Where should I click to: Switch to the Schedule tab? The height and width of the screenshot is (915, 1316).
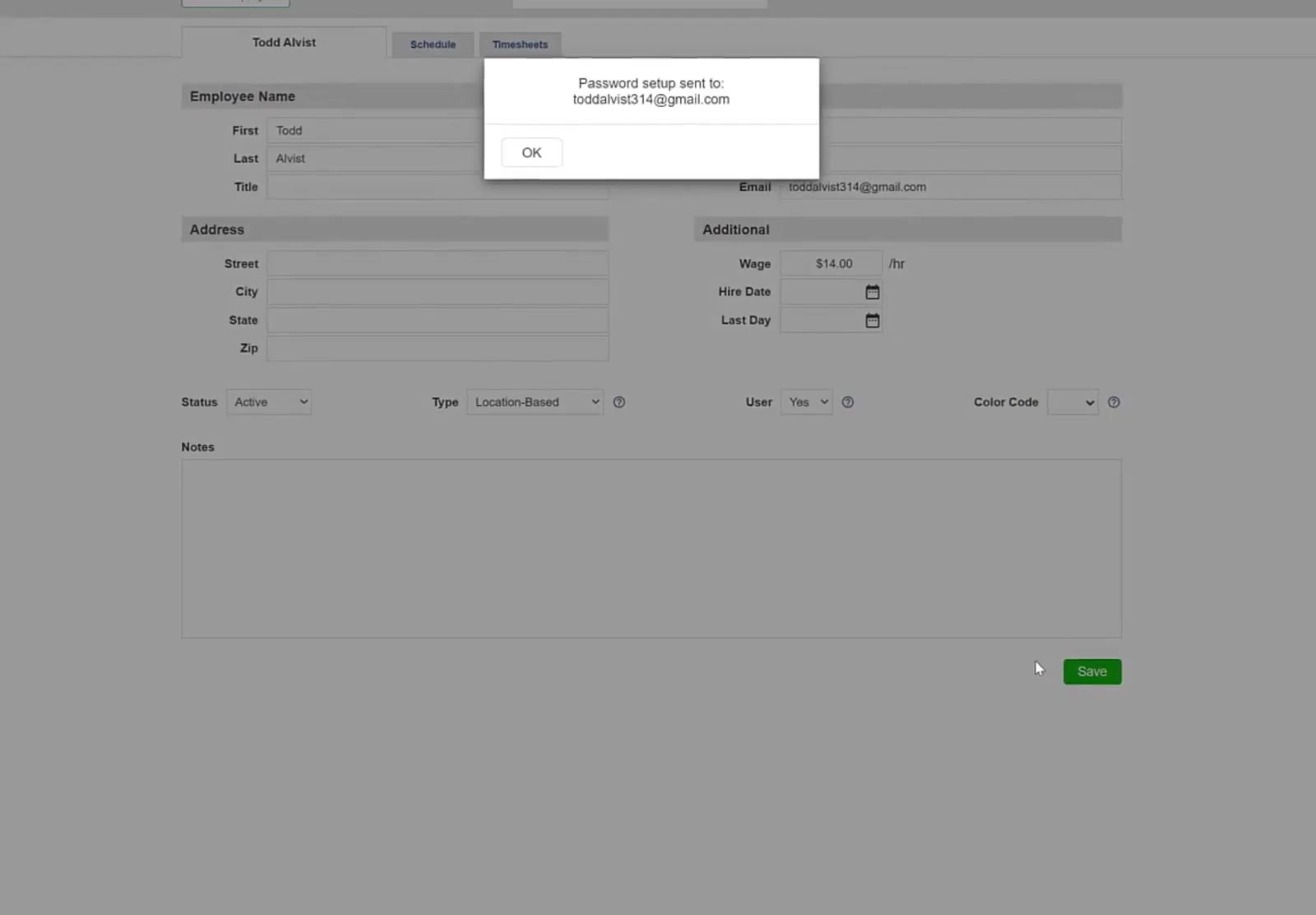point(433,44)
